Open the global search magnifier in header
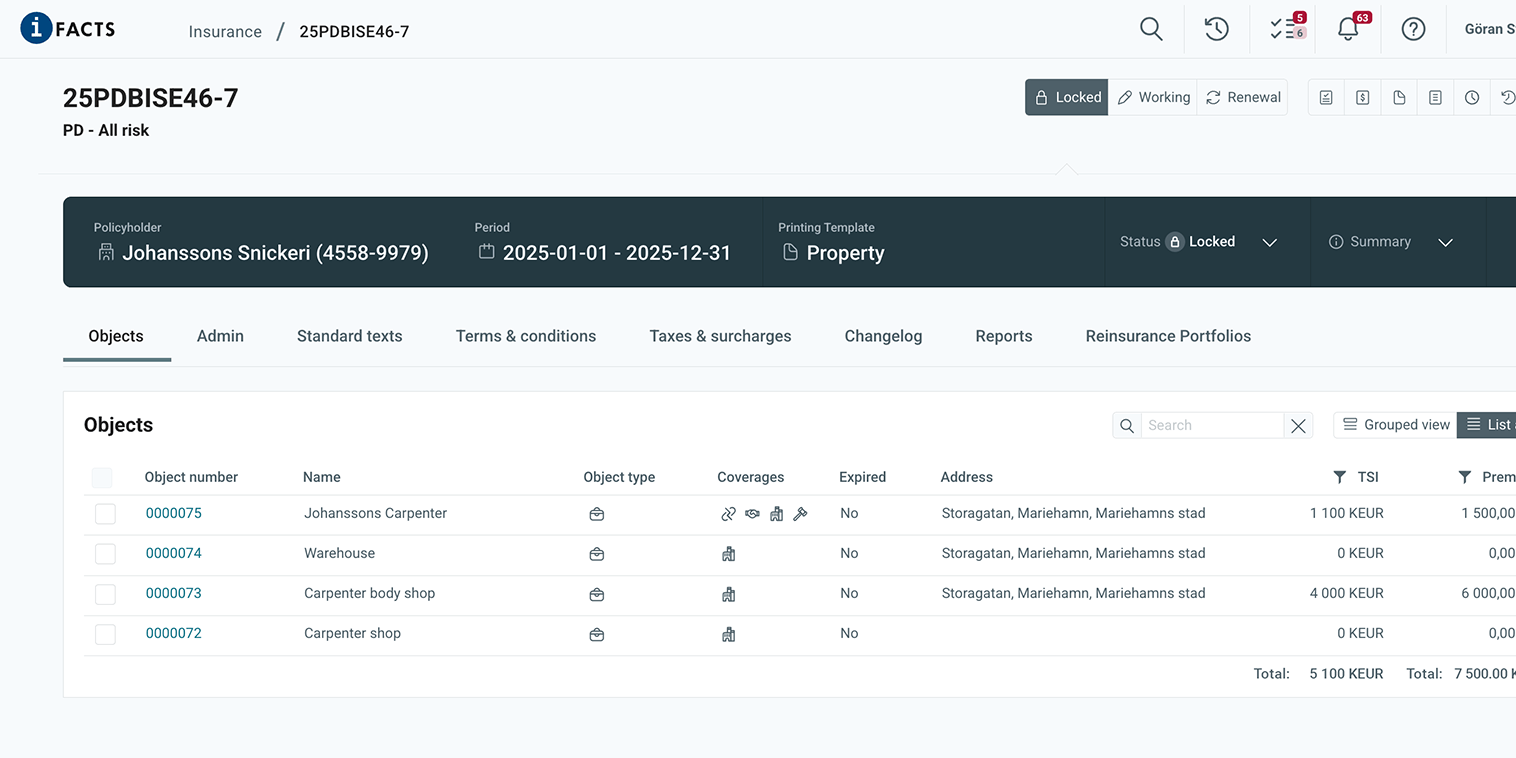The height and width of the screenshot is (758, 1516). (x=1151, y=29)
